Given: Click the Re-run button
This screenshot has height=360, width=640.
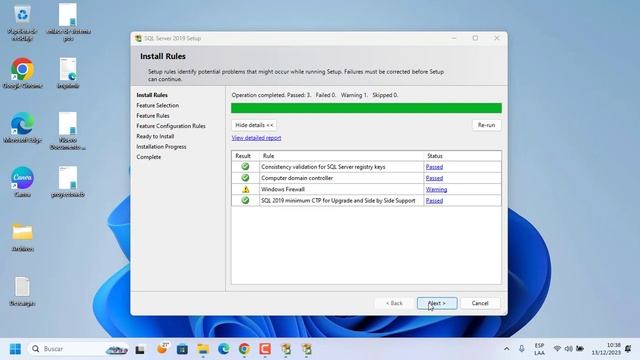Looking at the screenshot, I should click(487, 125).
